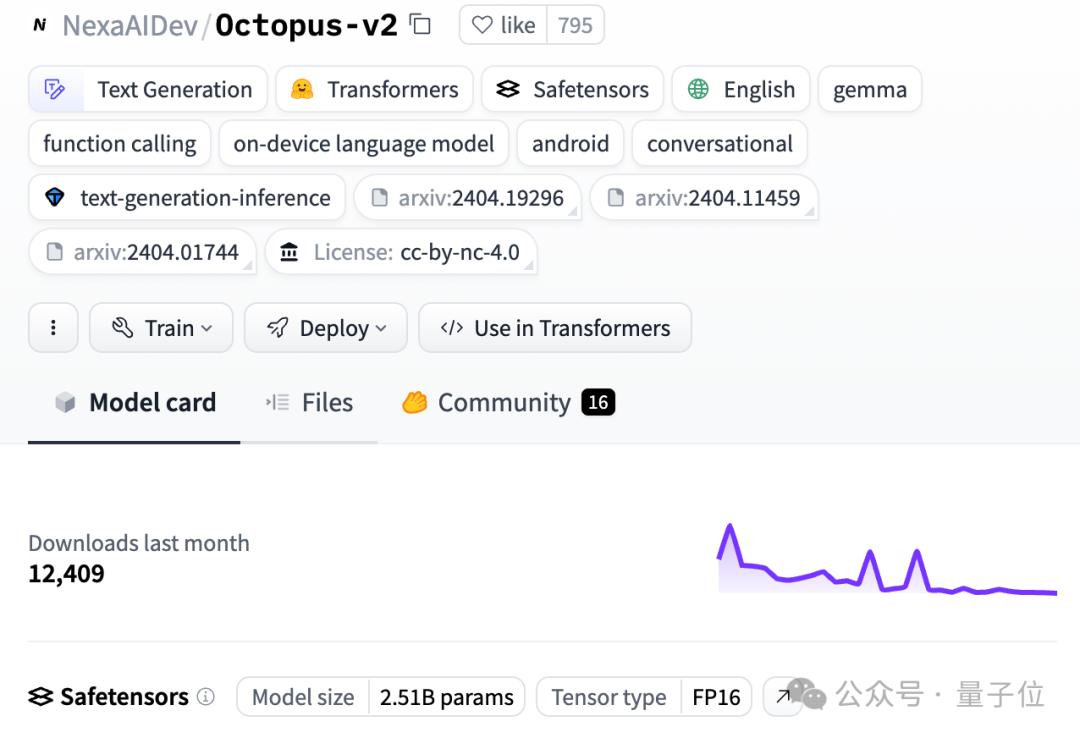Filter by the function calling tag

pyautogui.click(x=120, y=143)
